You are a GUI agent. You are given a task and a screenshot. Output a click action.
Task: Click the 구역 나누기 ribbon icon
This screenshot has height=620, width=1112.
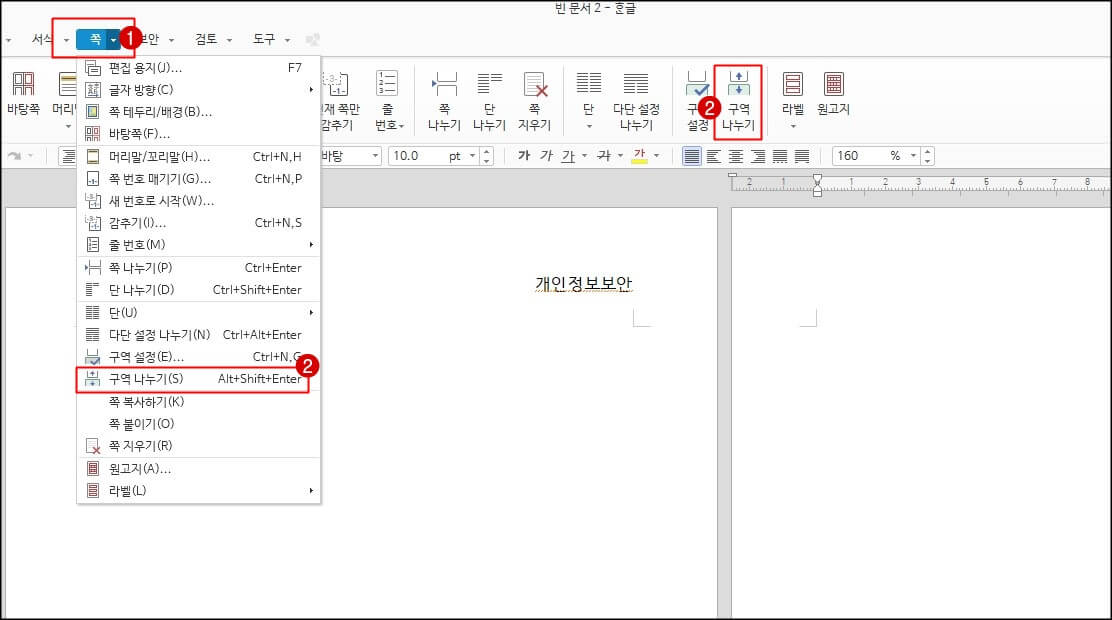click(x=738, y=100)
